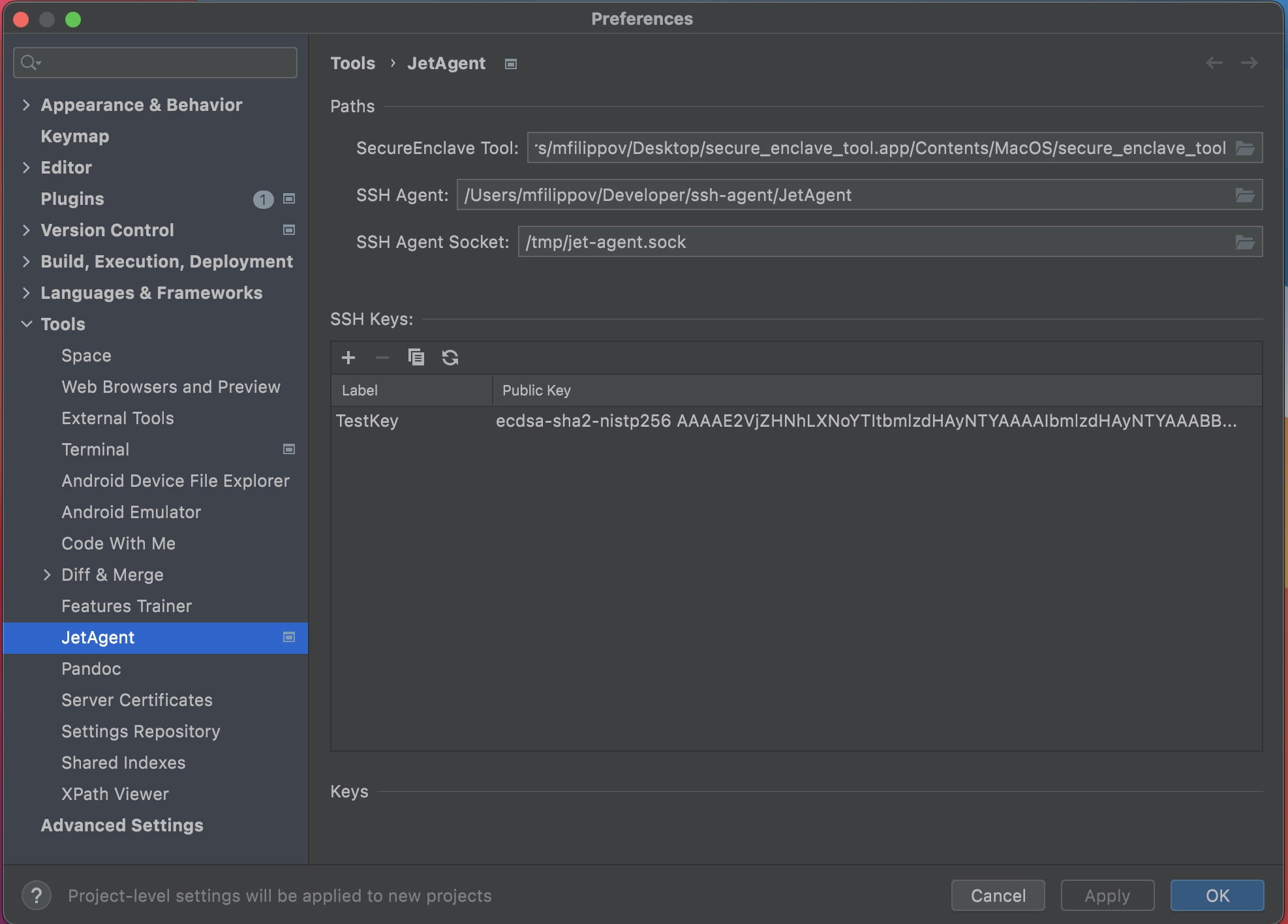The height and width of the screenshot is (924, 1288).
Task: Select JetAgent in the sidebar
Action: tap(155, 637)
